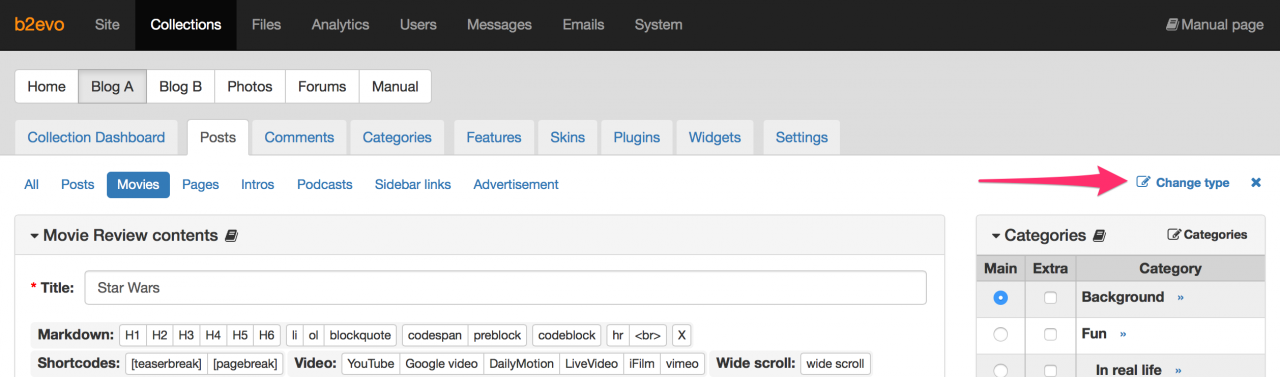Open Background category link arrow
This screenshot has width=1280, height=377.
[1180, 298]
